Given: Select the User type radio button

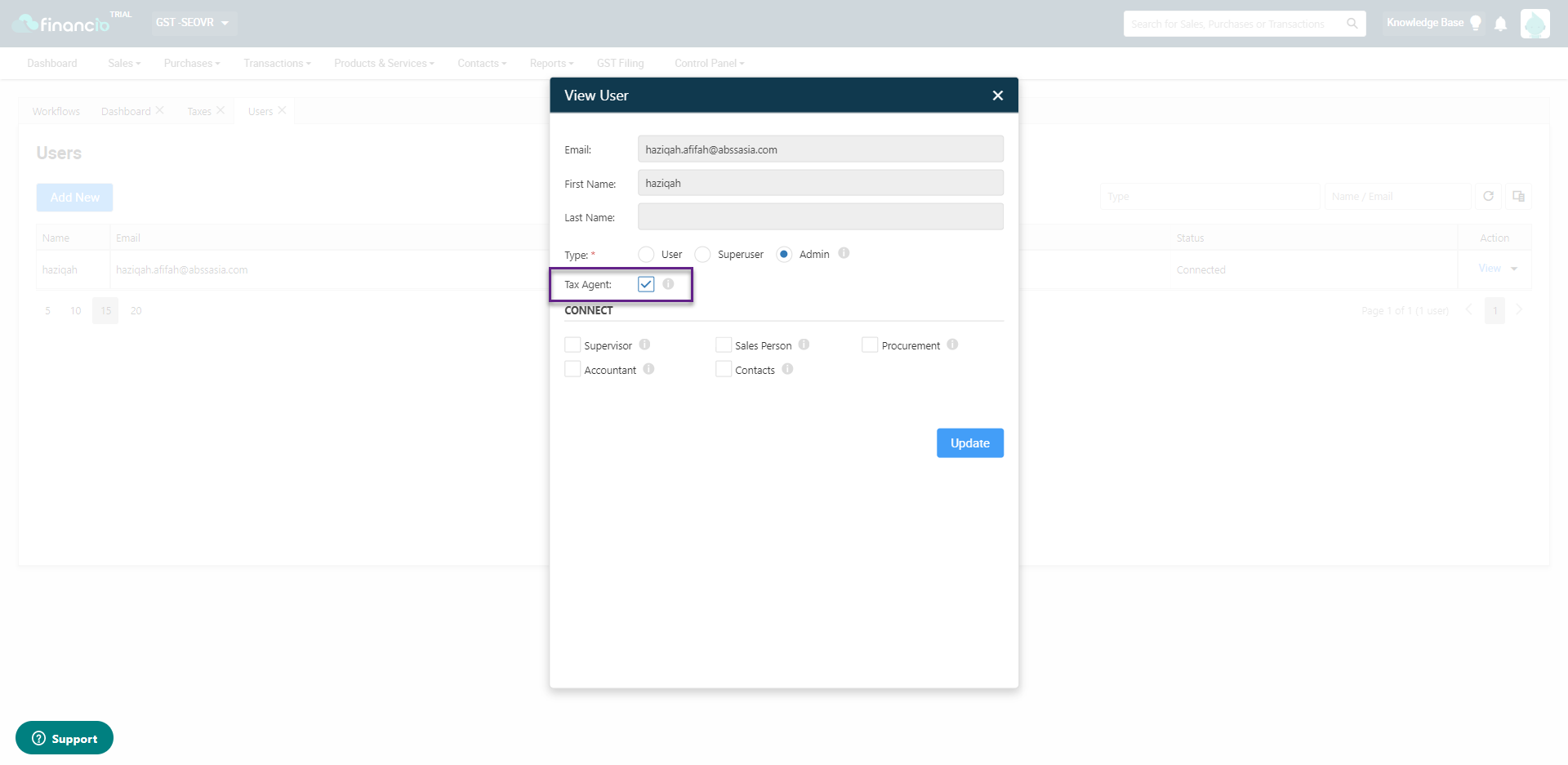Looking at the screenshot, I should [x=646, y=254].
